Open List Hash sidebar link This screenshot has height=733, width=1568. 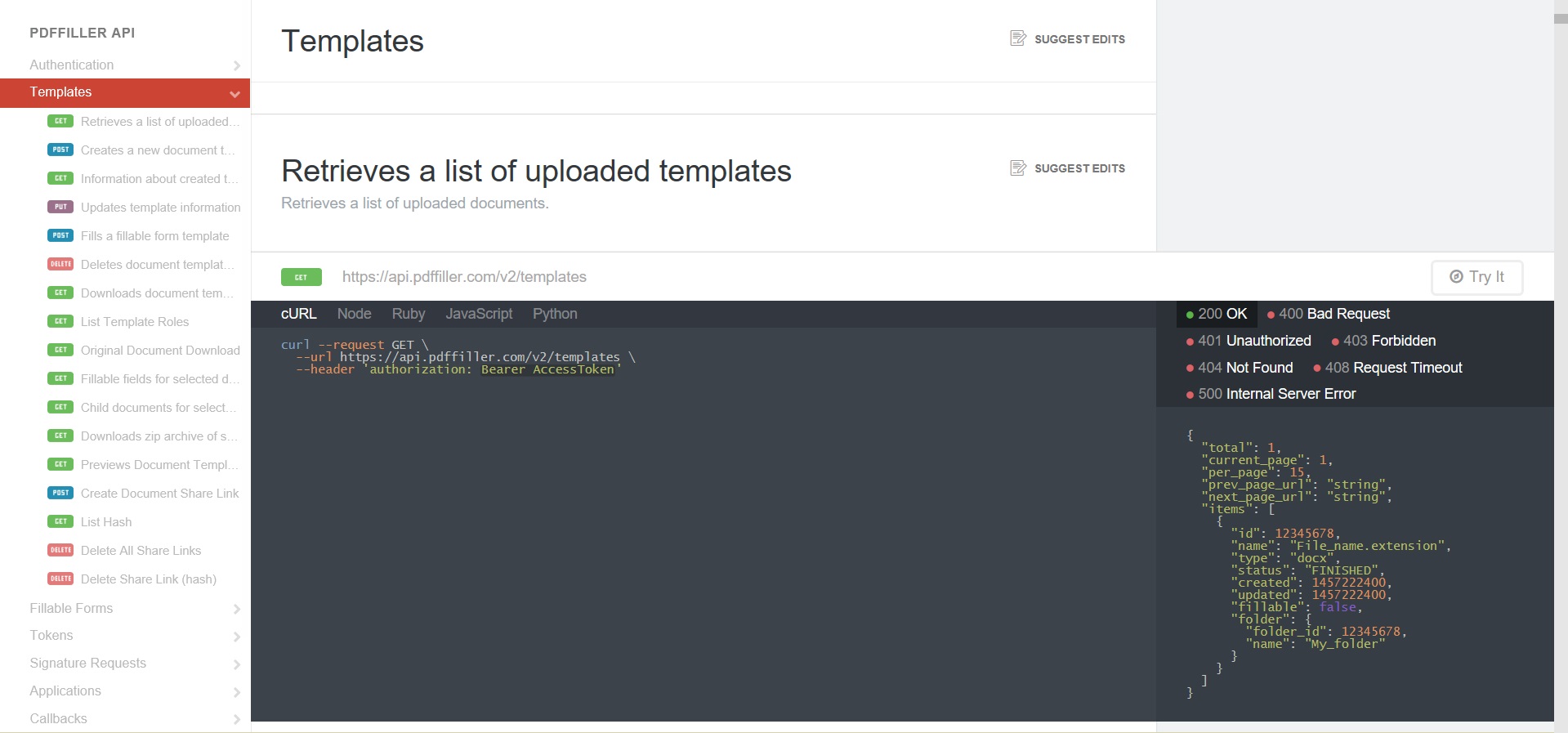[106, 521]
